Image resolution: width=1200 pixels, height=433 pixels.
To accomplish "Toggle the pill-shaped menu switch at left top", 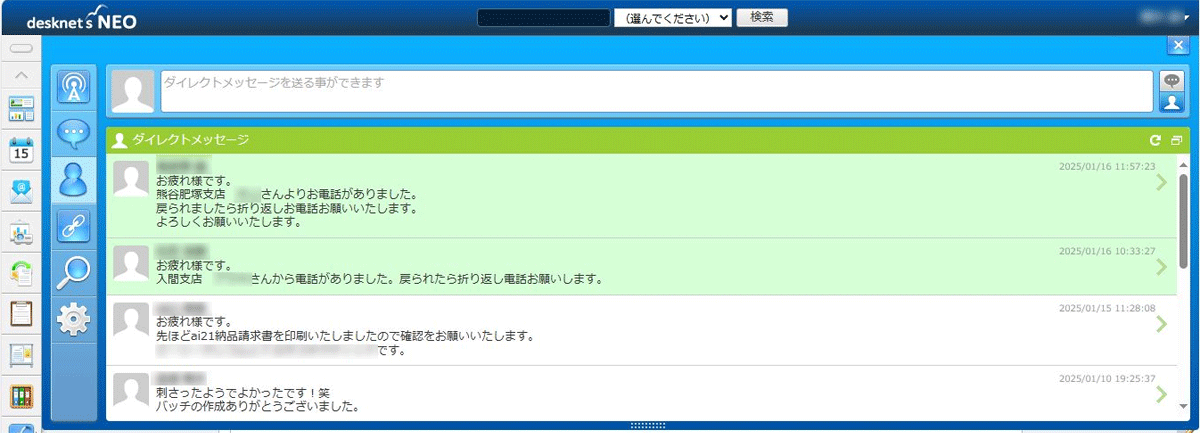I will [21, 48].
